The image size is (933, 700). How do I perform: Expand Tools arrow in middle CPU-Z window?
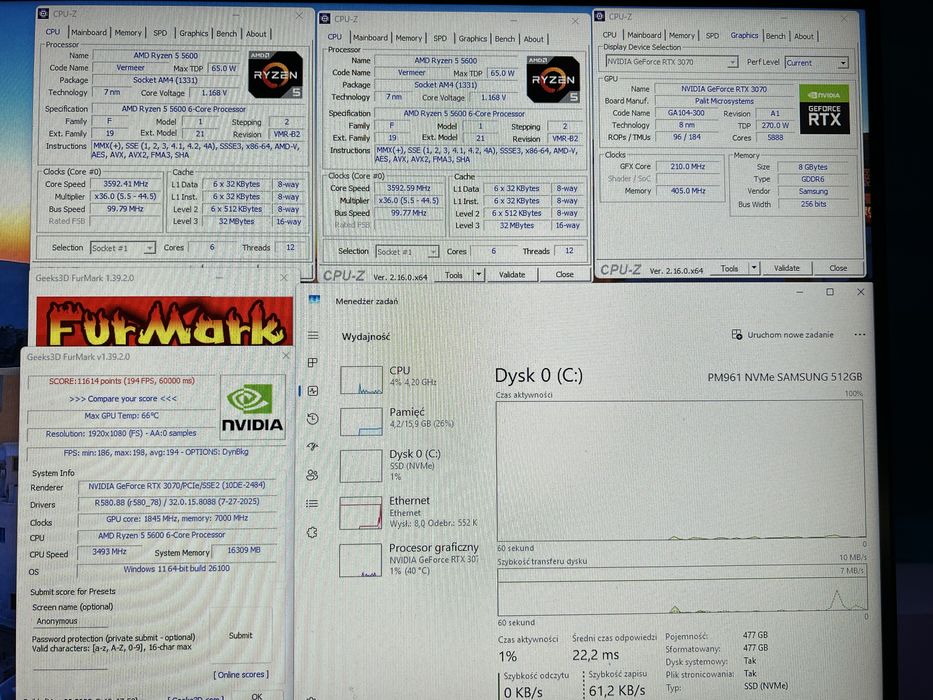[479, 274]
